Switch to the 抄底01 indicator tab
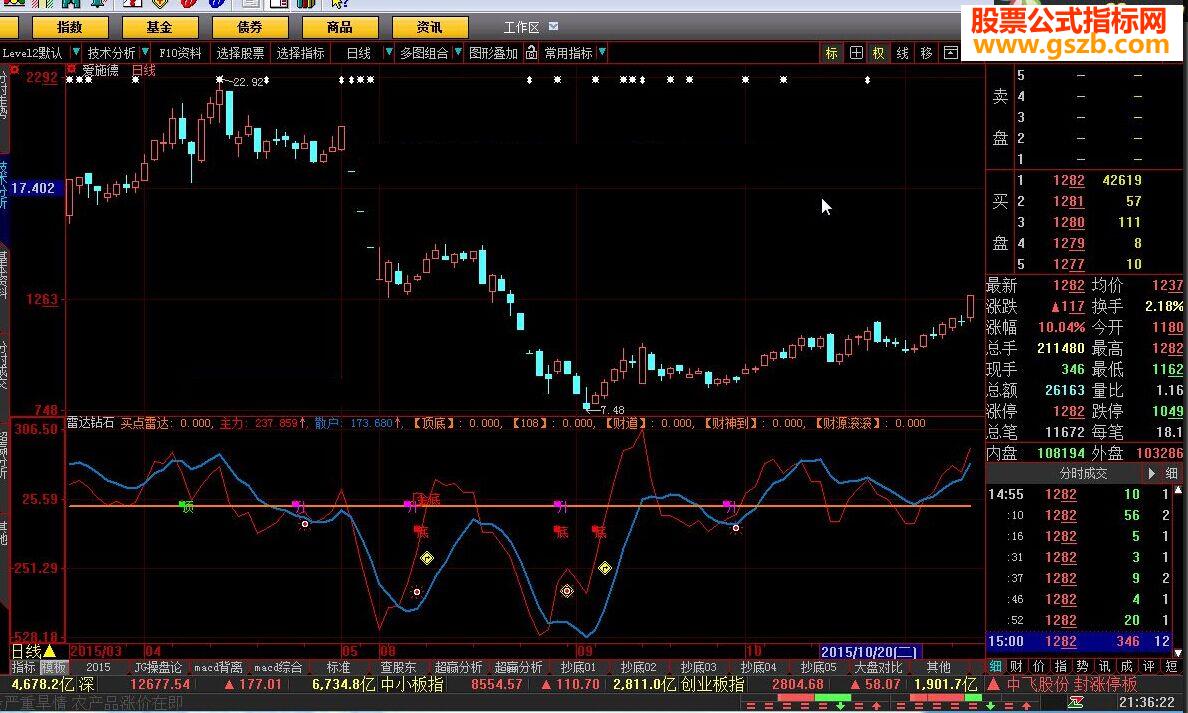Image resolution: width=1188 pixels, height=713 pixels. tap(578, 667)
